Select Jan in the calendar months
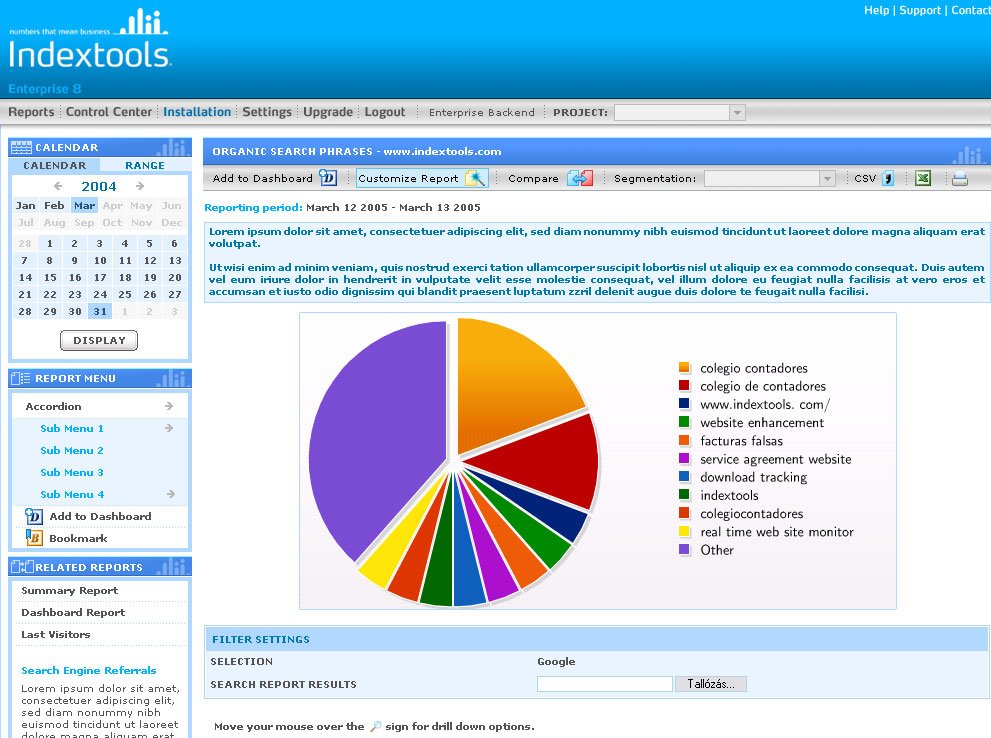Viewport: 991px width, 738px height. (x=25, y=205)
